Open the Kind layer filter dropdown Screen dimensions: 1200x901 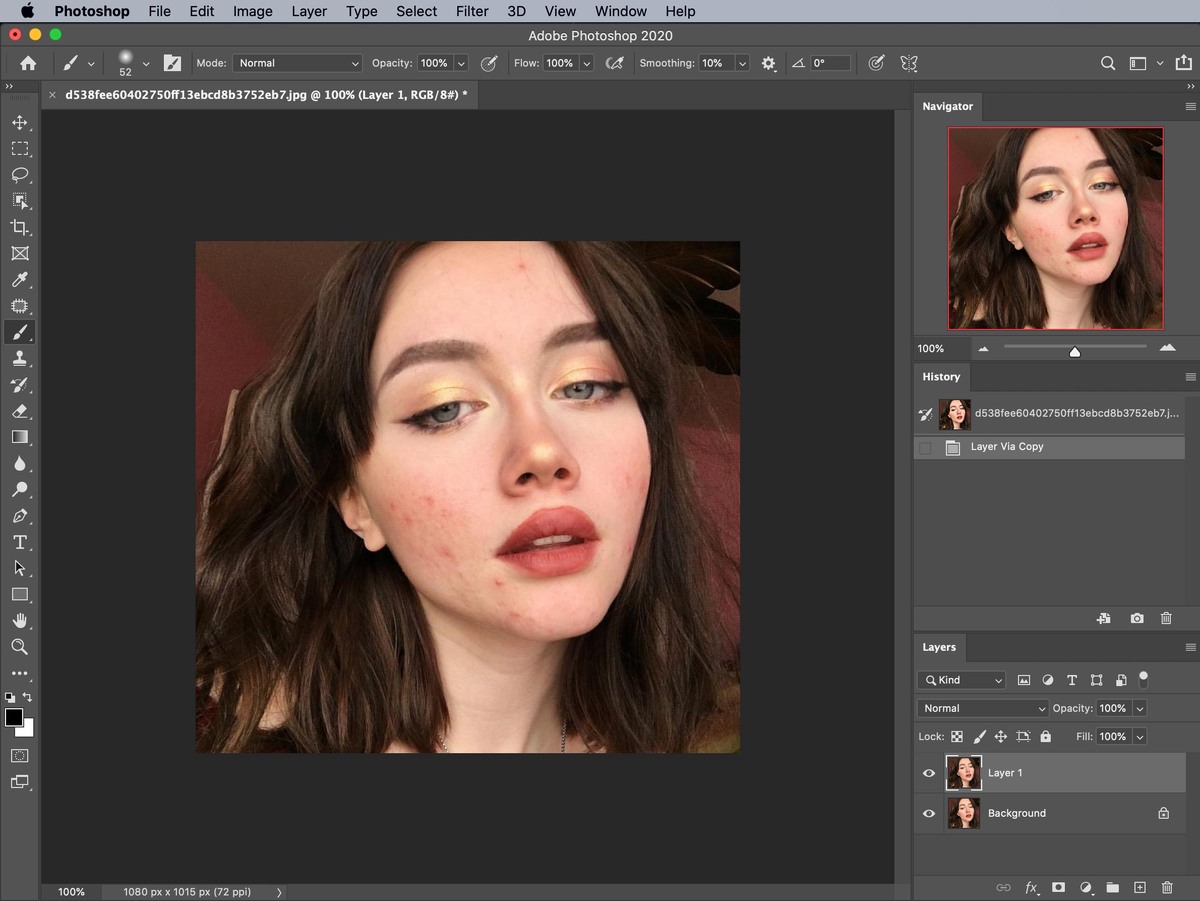[x=961, y=680]
